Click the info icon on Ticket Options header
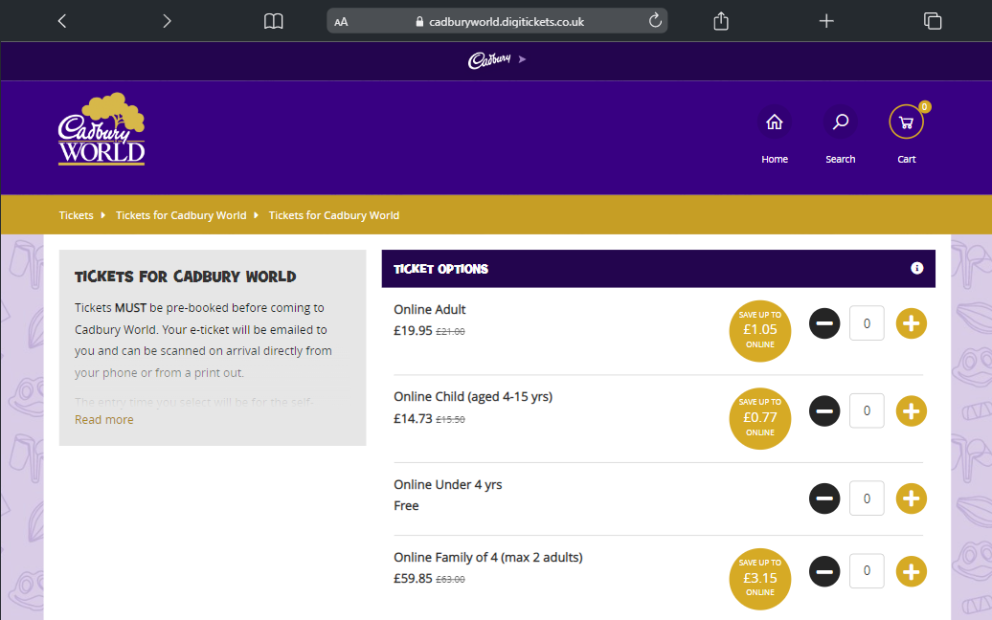992x620 pixels. tap(916, 268)
